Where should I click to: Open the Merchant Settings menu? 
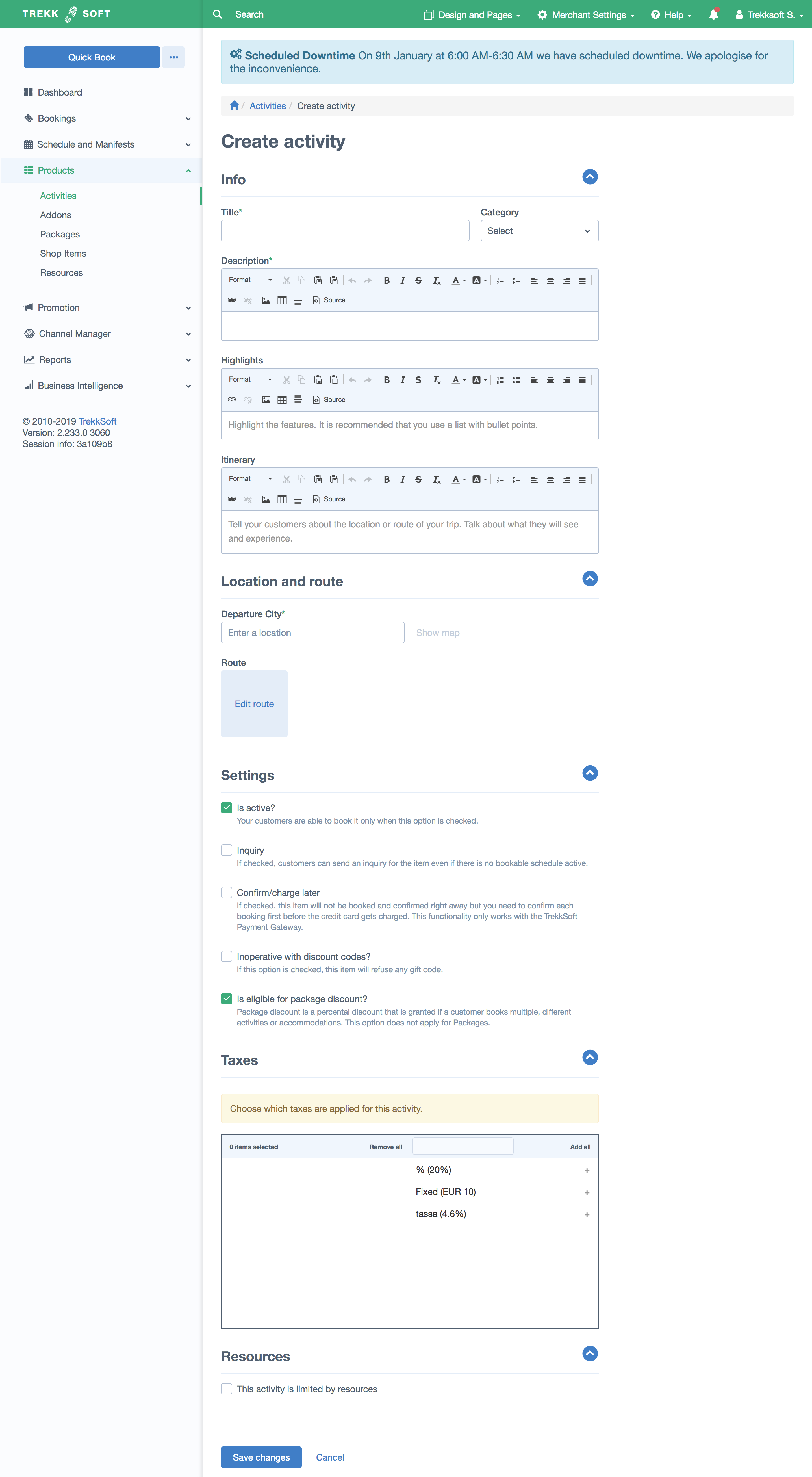[586, 15]
